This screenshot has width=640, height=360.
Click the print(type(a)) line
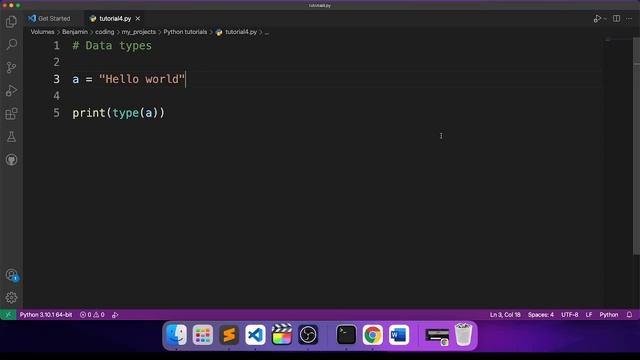pyautogui.click(x=118, y=113)
